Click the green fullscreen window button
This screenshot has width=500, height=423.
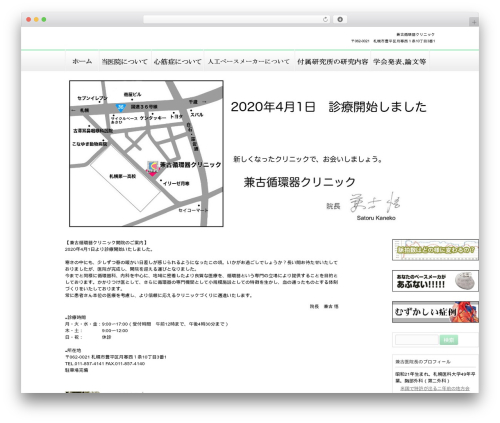click(44, 20)
